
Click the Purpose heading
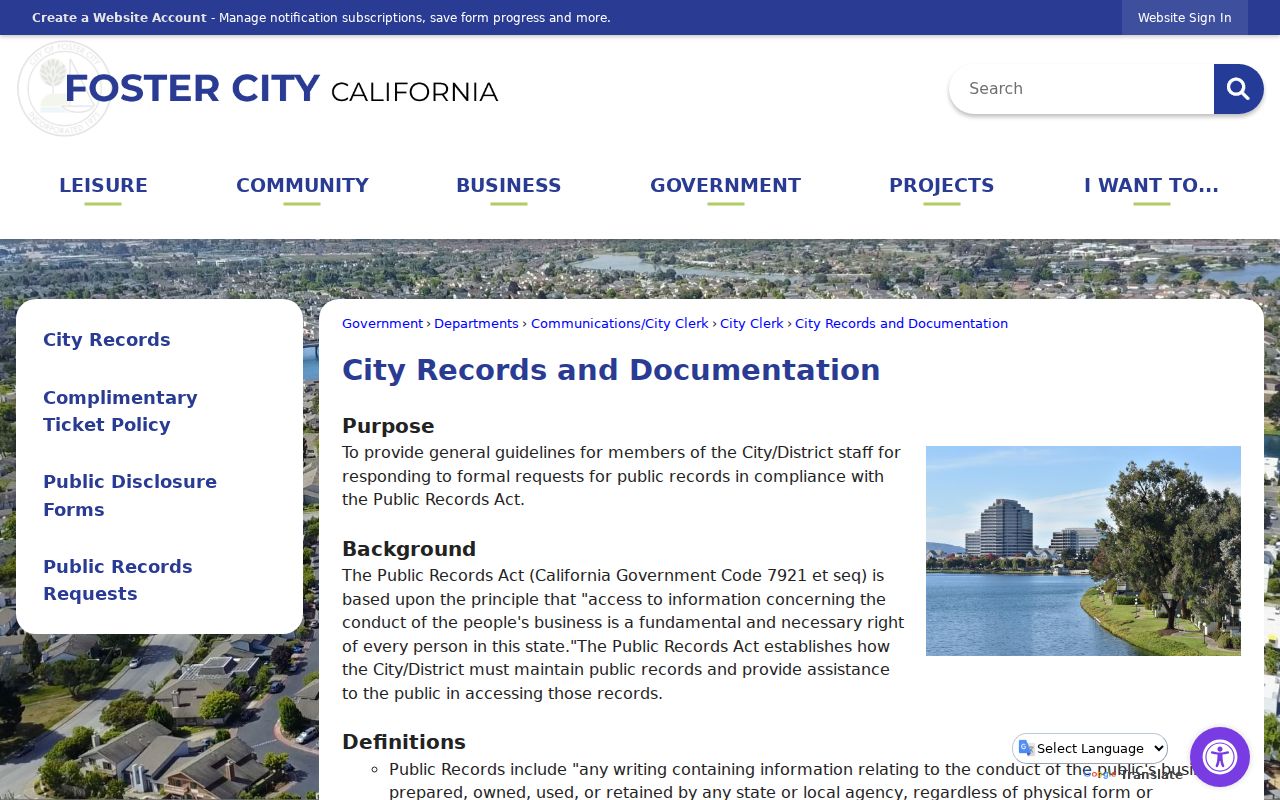(x=388, y=426)
